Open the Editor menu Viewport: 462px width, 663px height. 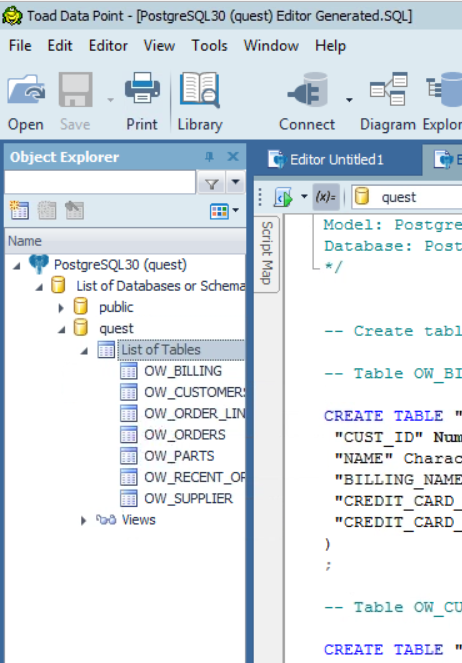[x=108, y=46]
